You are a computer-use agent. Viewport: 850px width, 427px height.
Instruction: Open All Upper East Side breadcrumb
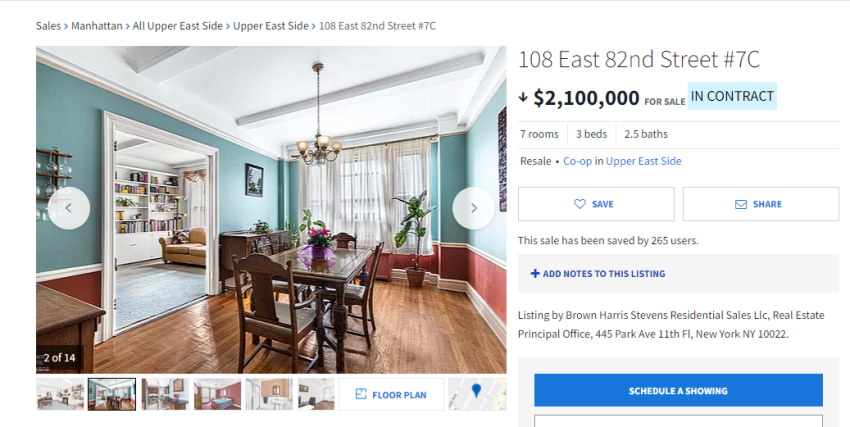click(x=177, y=26)
